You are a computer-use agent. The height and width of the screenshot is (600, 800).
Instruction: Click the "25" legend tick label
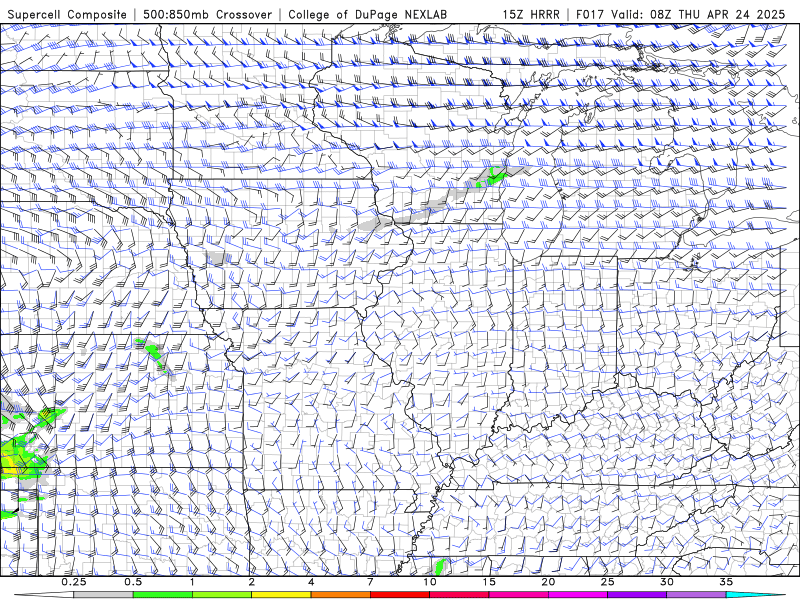click(607, 582)
